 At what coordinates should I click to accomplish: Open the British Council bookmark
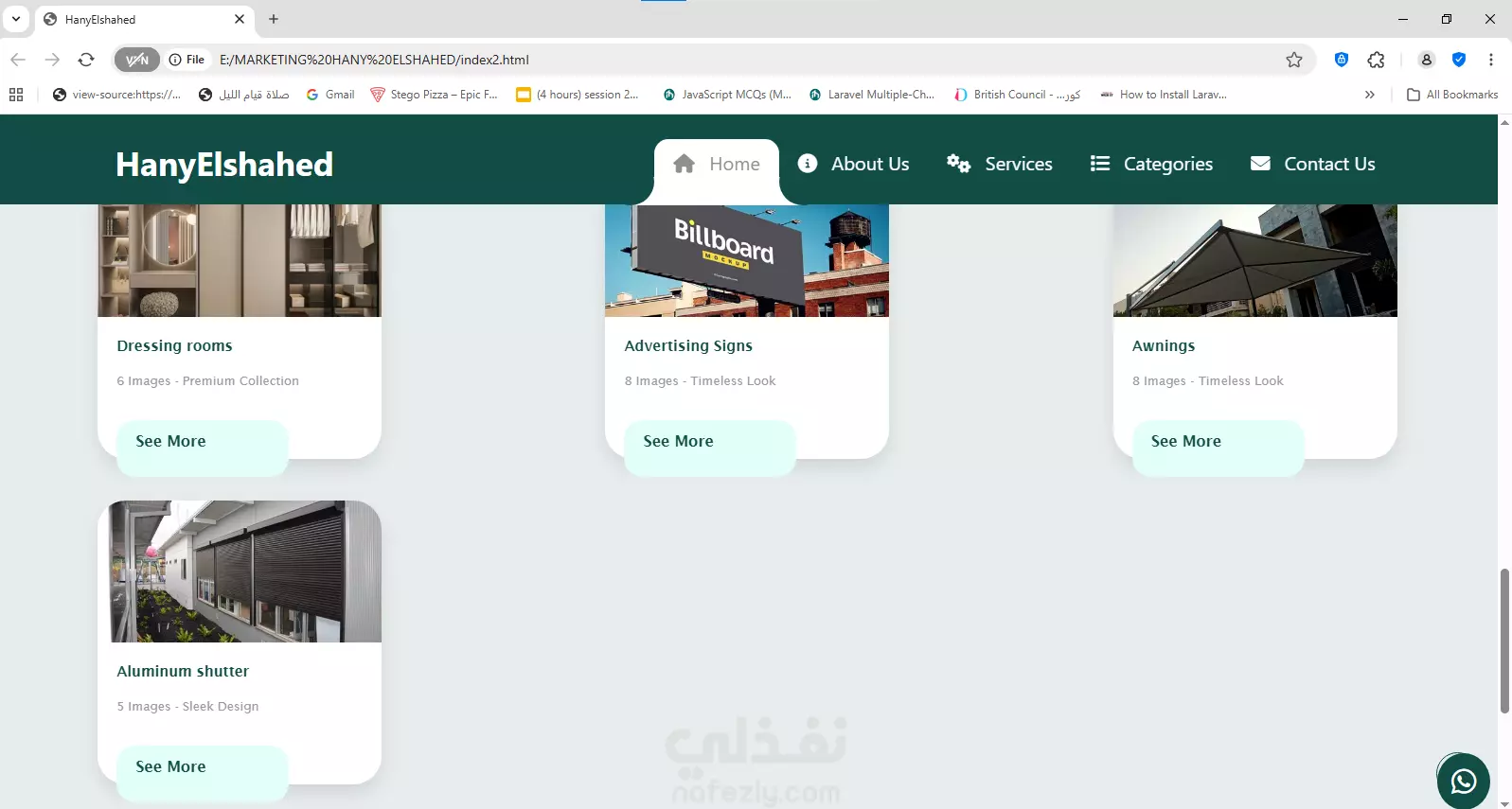pyautogui.click(x=1018, y=95)
